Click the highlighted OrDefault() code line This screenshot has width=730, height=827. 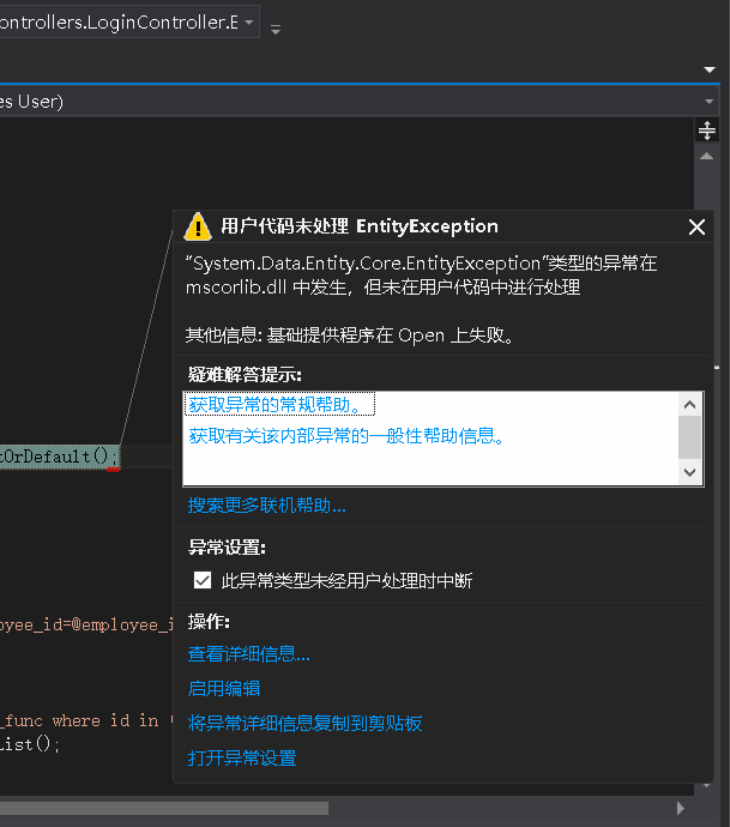click(x=59, y=456)
